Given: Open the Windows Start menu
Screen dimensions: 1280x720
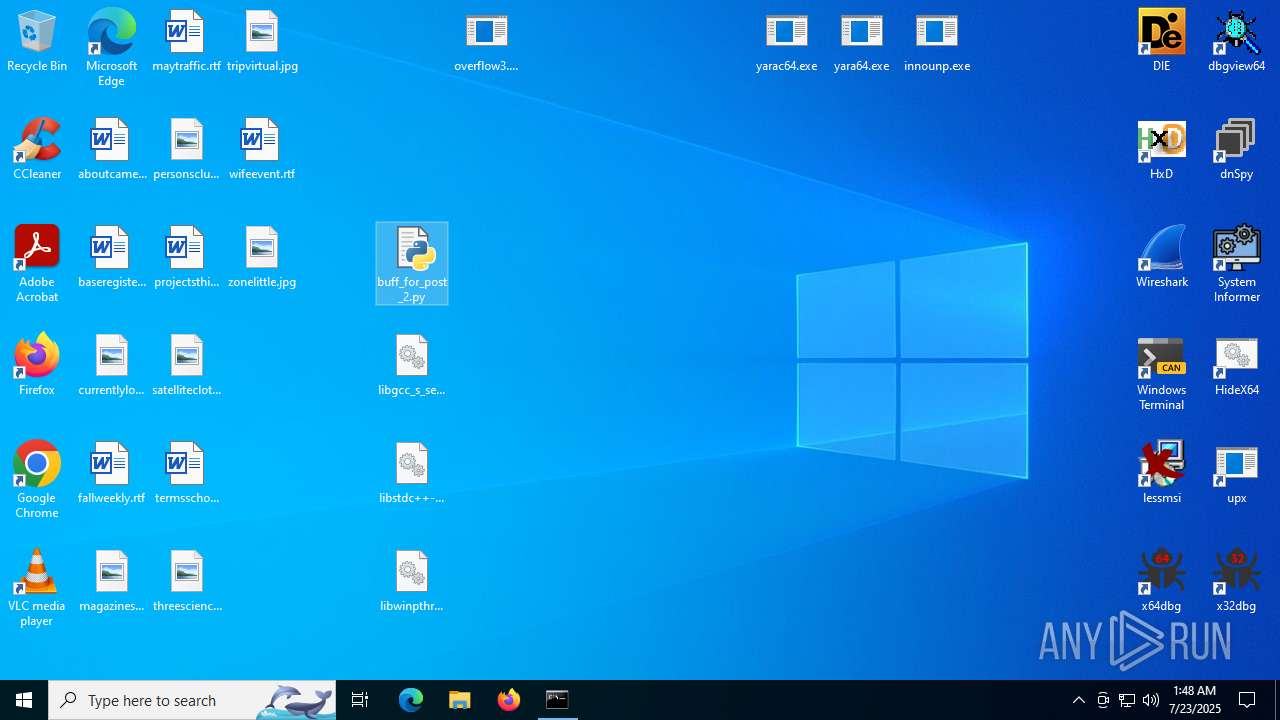Looking at the screenshot, I should click(x=24, y=700).
